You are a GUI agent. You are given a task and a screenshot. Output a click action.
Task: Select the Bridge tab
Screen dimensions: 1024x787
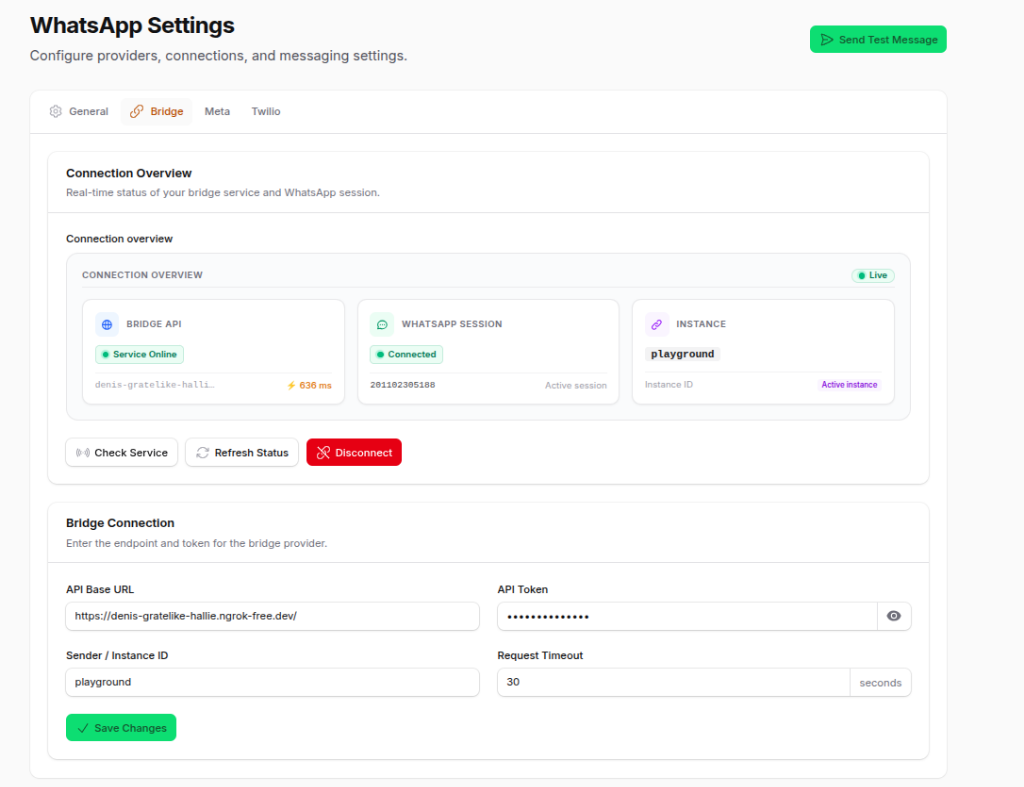157,112
